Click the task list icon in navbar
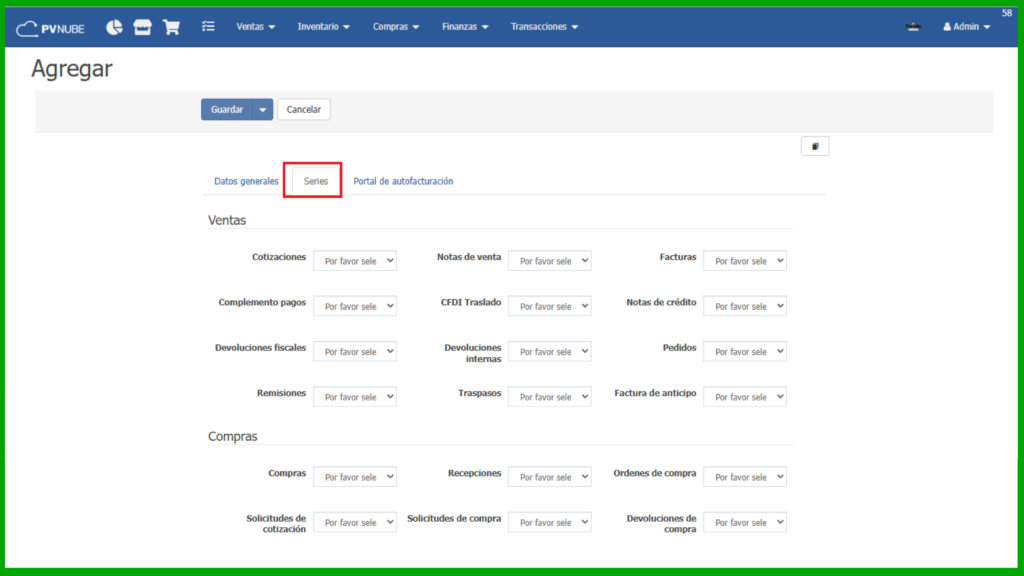This screenshot has height=576, width=1024. 208,27
